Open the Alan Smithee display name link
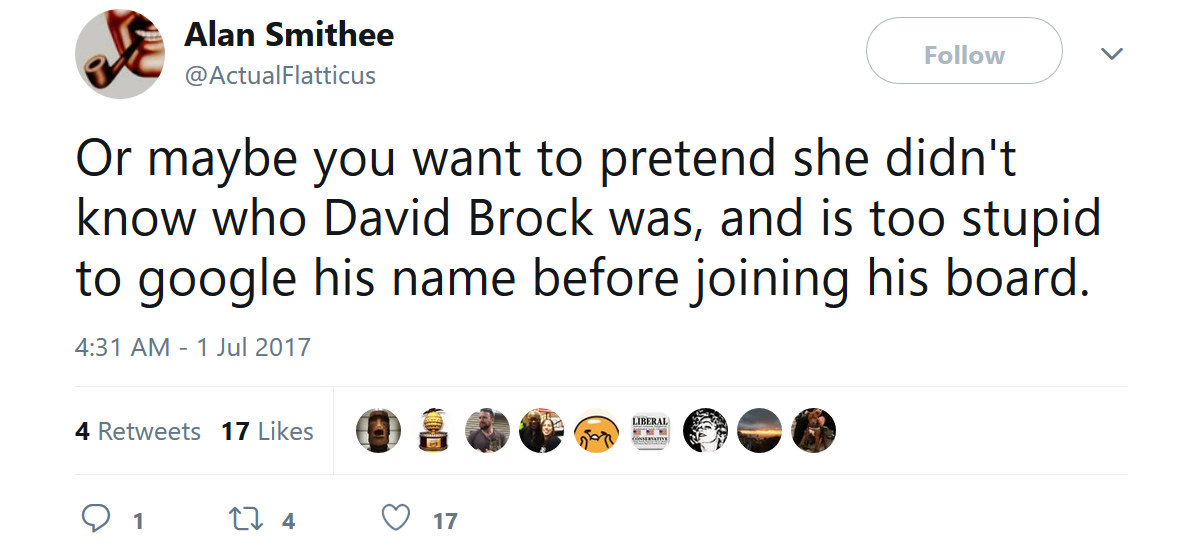Screen dimensions: 1202x542 pos(289,35)
